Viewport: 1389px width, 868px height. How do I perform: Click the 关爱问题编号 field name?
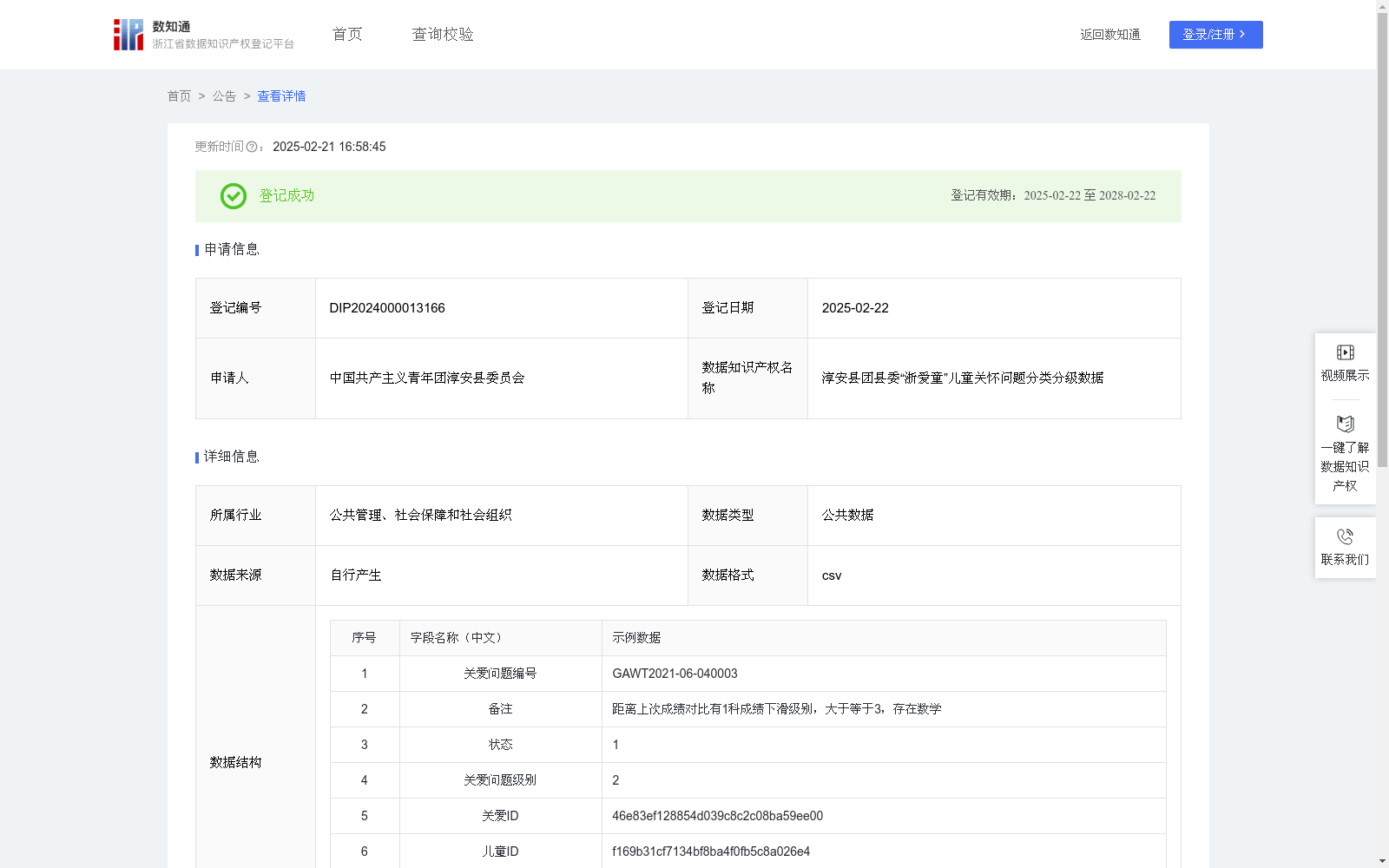click(500, 674)
